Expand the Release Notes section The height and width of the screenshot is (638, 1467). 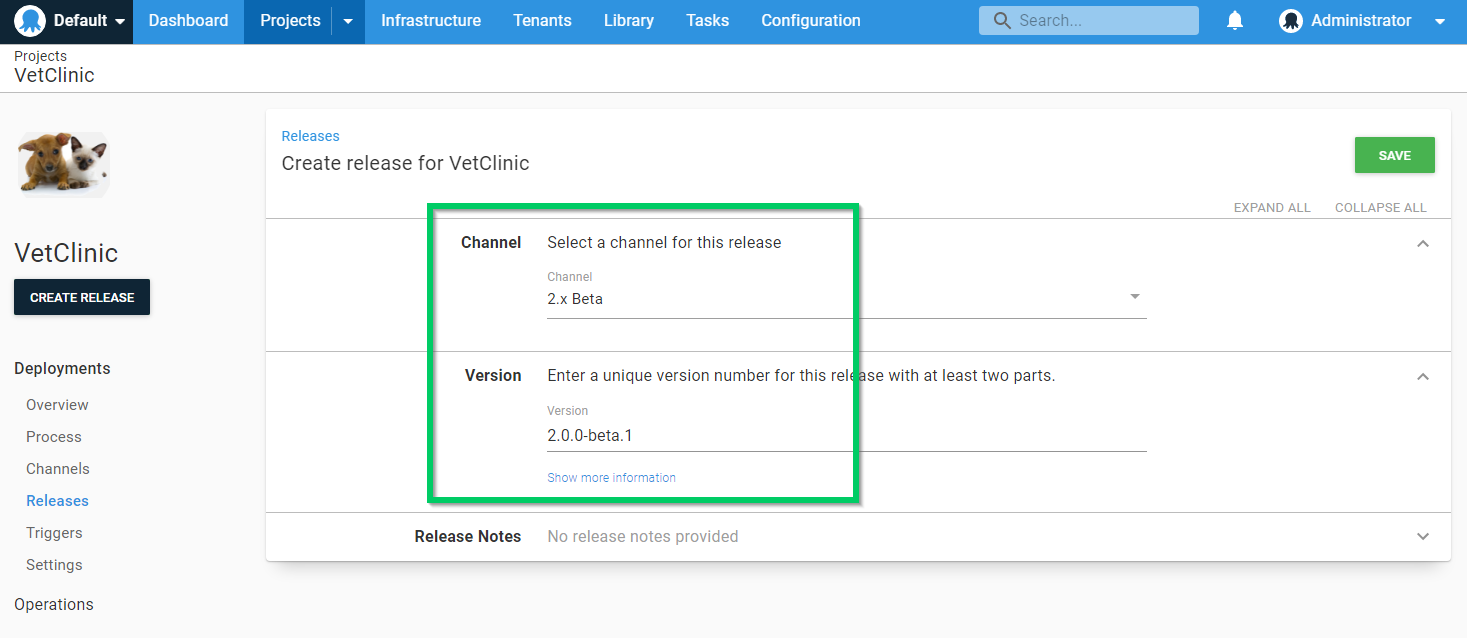pyautogui.click(x=1422, y=537)
